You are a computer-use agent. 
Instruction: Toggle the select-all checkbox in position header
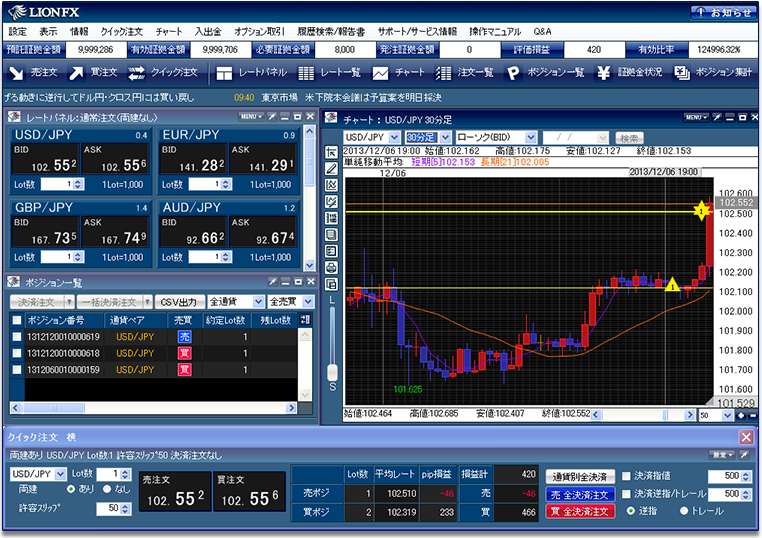(x=17, y=320)
